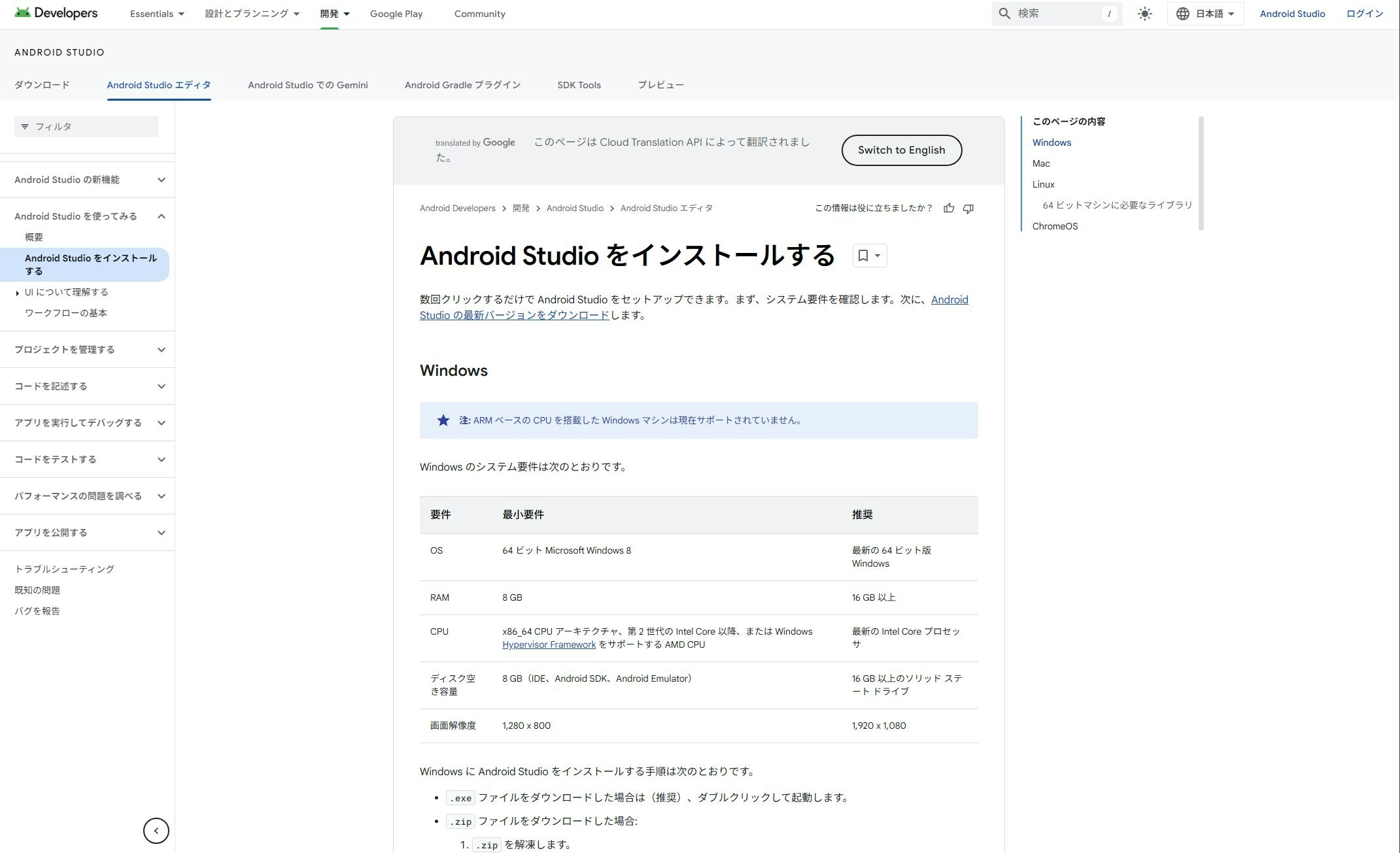Click the filter icon in the sidebar
Image resolution: width=1400 pixels, height=853 pixels.
tap(24, 126)
